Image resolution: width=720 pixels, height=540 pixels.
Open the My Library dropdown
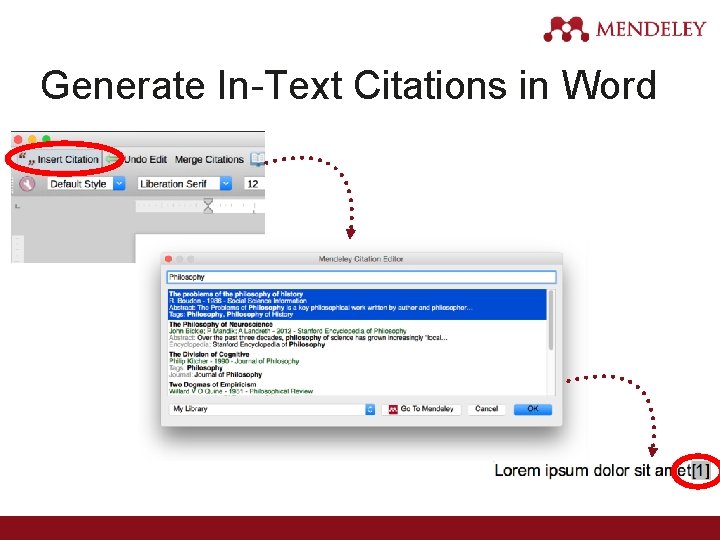coord(273,409)
